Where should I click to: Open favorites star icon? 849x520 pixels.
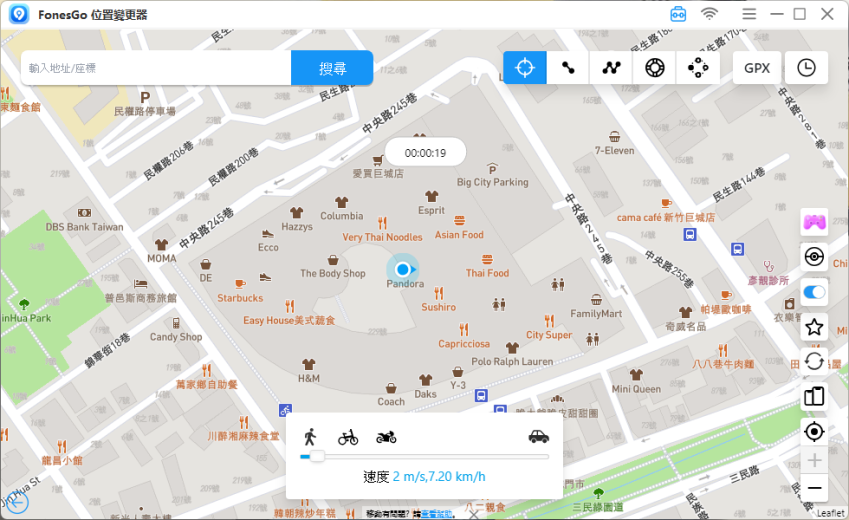coord(814,327)
